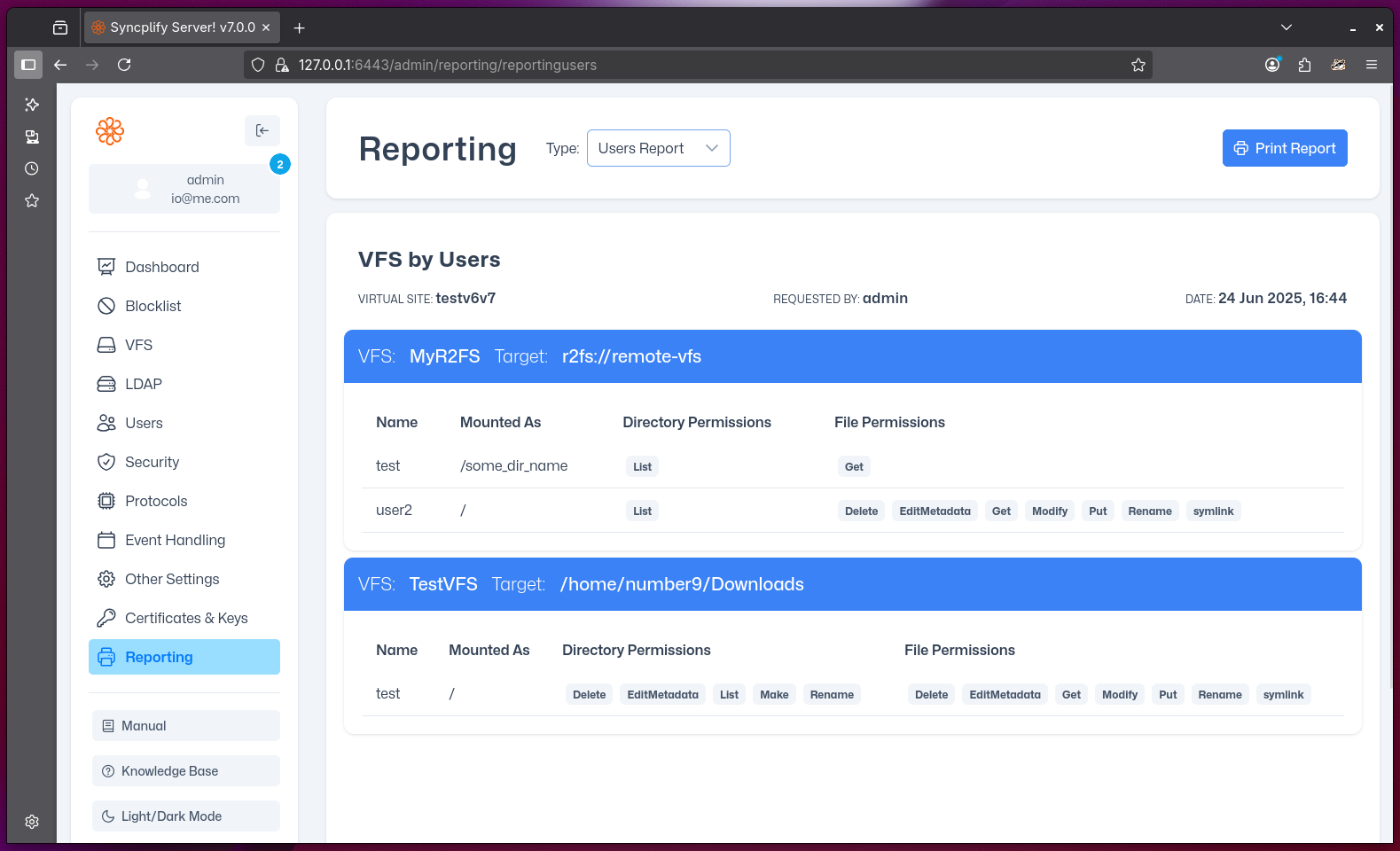Click the Print Report button
This screenshot has width=1400, height=851.
1285,148
